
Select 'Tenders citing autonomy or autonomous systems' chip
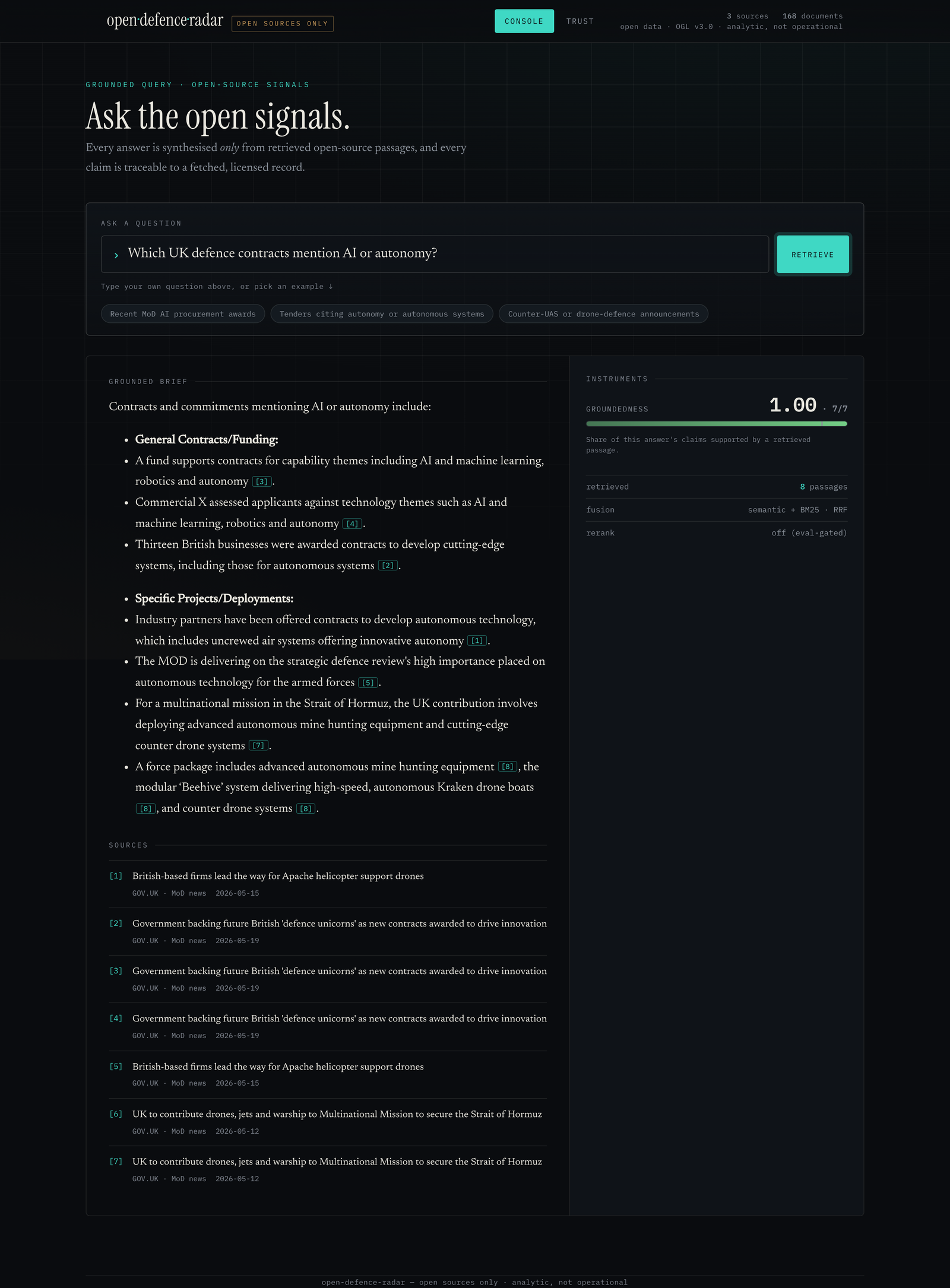tap(382, 314)
